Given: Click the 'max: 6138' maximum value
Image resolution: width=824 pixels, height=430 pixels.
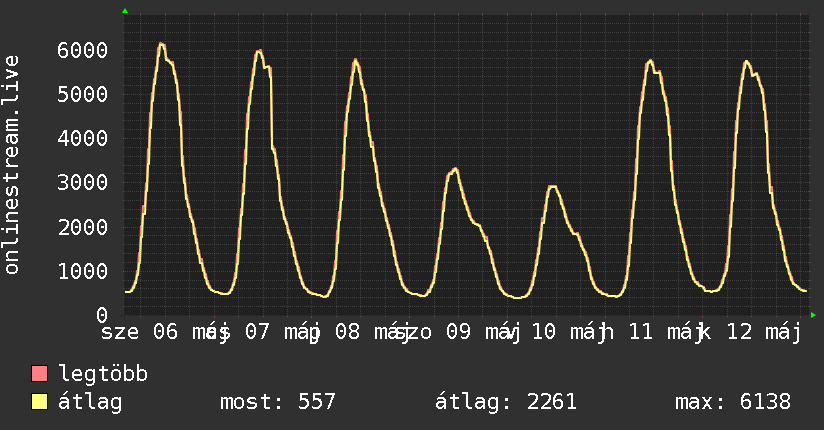Looking at the screenshot, I should (x=733, y=402).
